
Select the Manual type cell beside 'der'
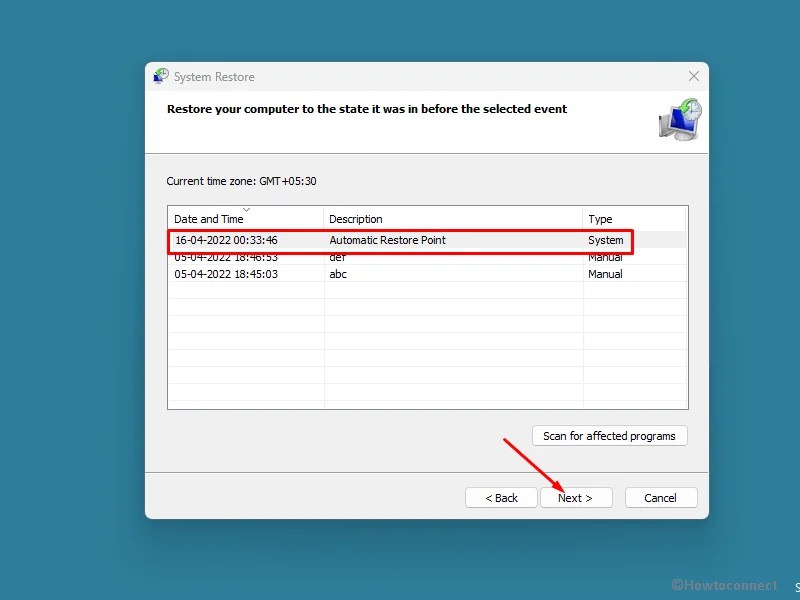click(606, 257)
